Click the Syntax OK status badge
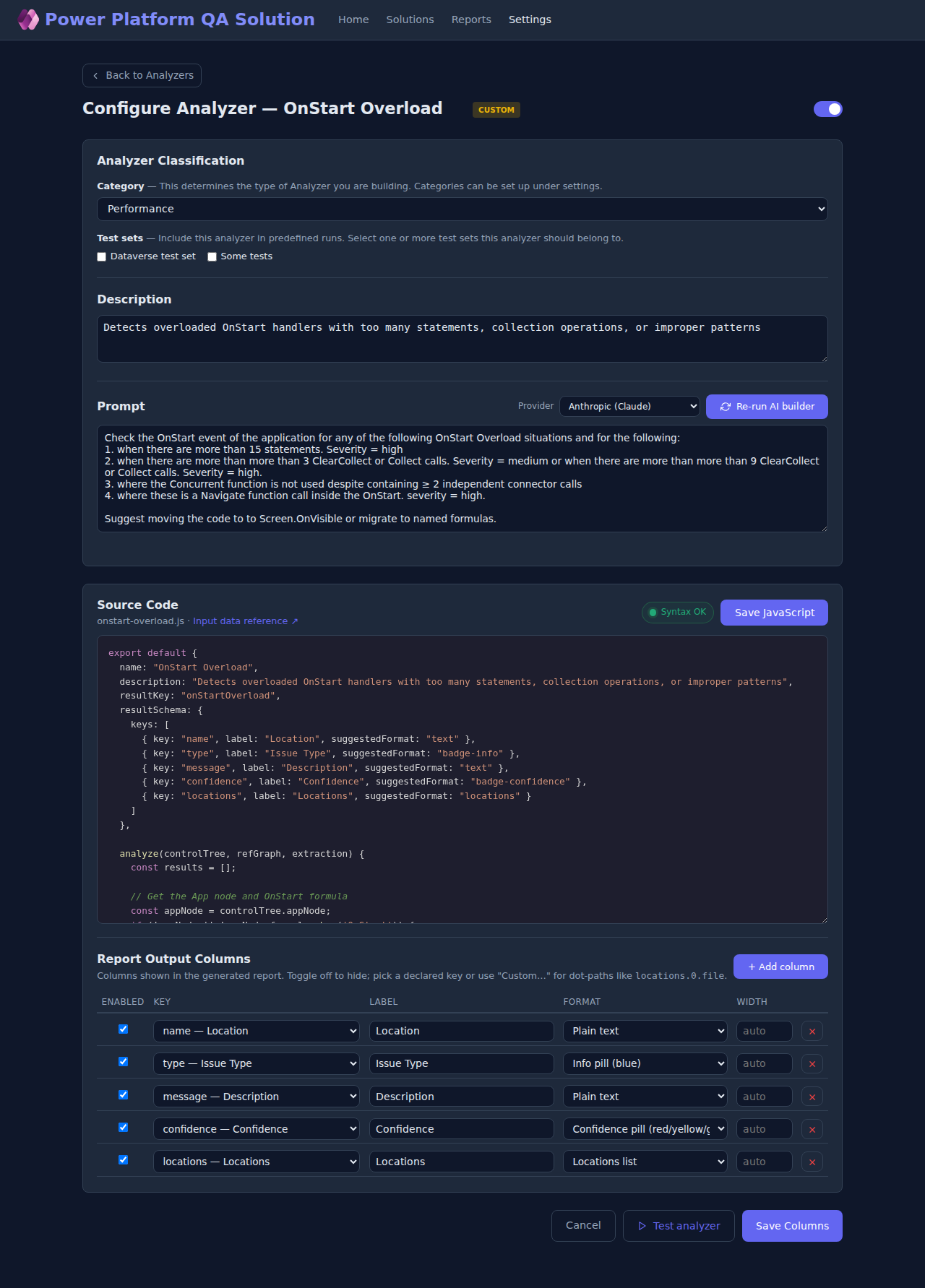Image resolution: width=925 pixels, height=1288 pixels. point(678,613)
